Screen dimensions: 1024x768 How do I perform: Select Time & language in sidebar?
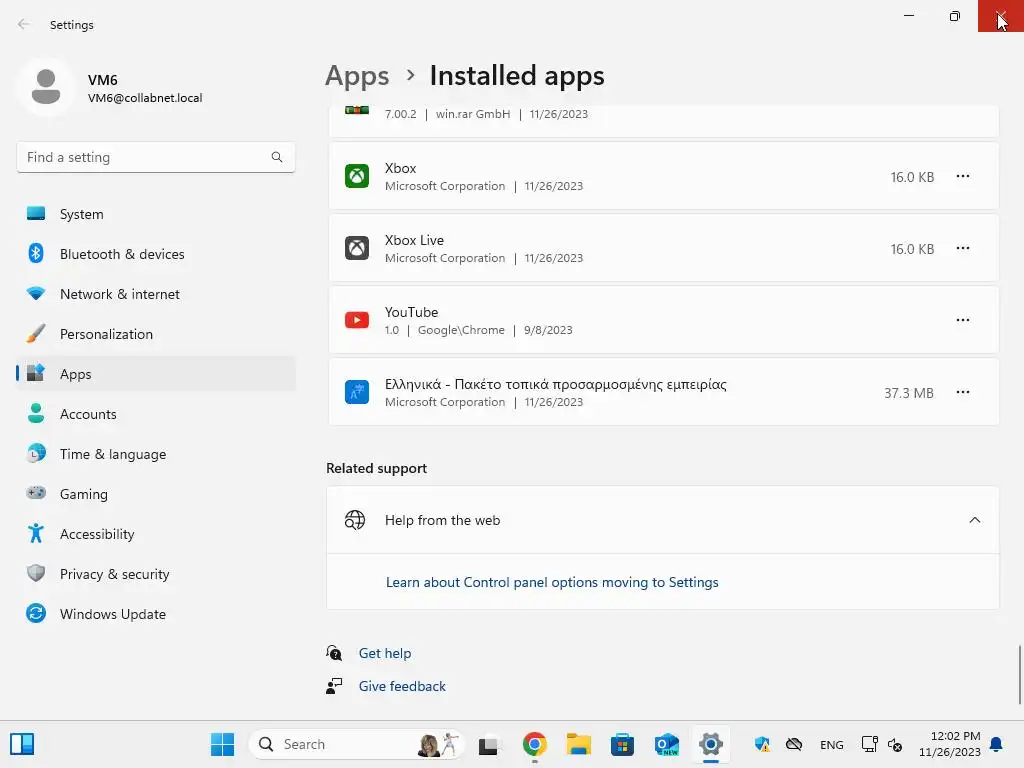coord(113,454)
